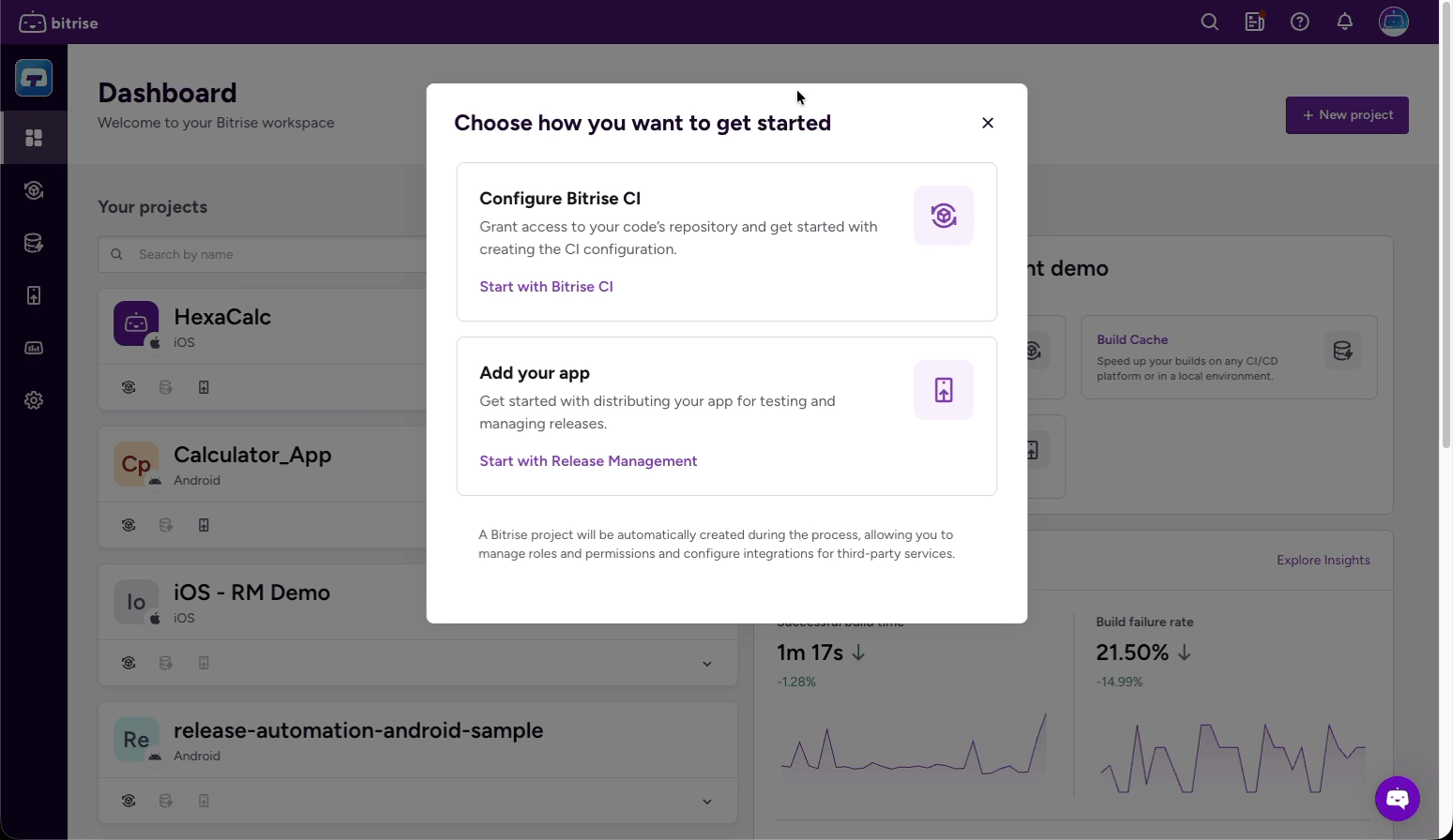The image size is (1453, 840).
Task: Open the Build Cache card link
Action: click(x=1132, y=339)
